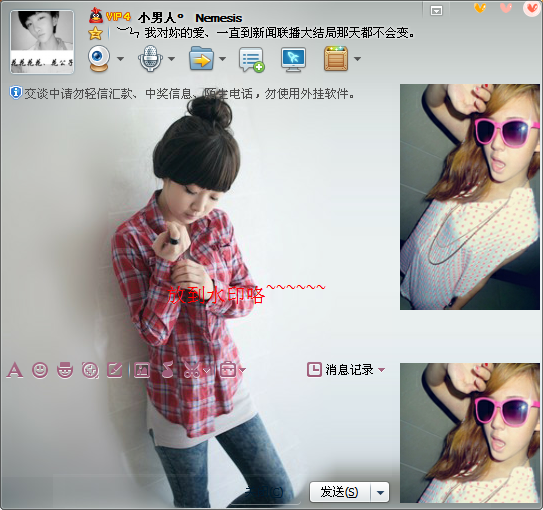Open the smiley emoticon picker
Viewport: 543px width, 510px height.
point(40,370)
